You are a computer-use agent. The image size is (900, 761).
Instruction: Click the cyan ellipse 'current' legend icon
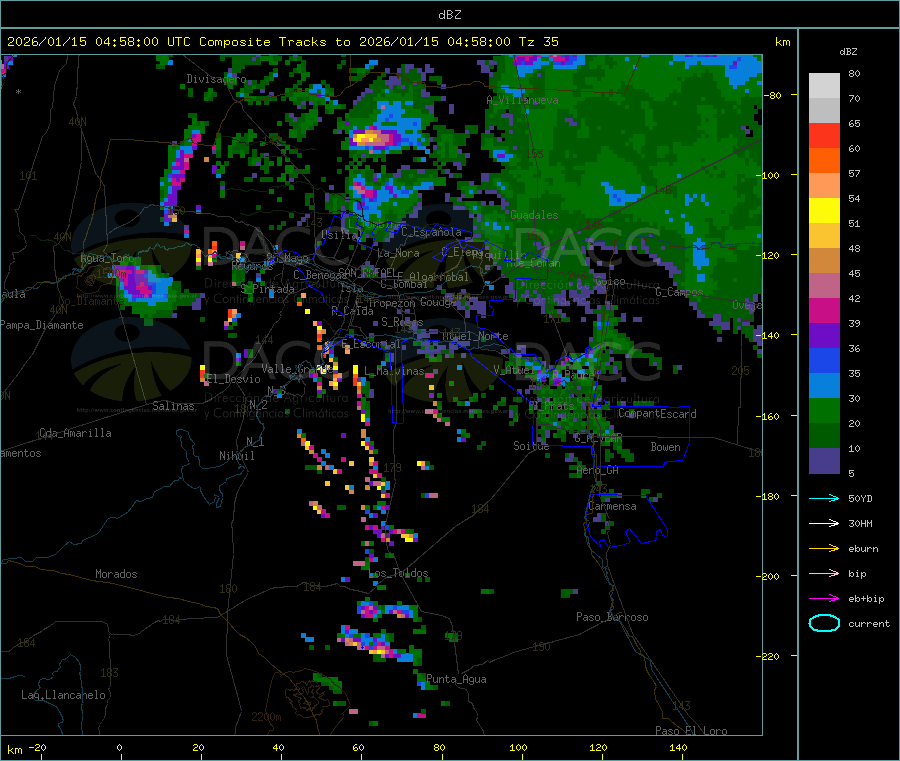[824, 623]
